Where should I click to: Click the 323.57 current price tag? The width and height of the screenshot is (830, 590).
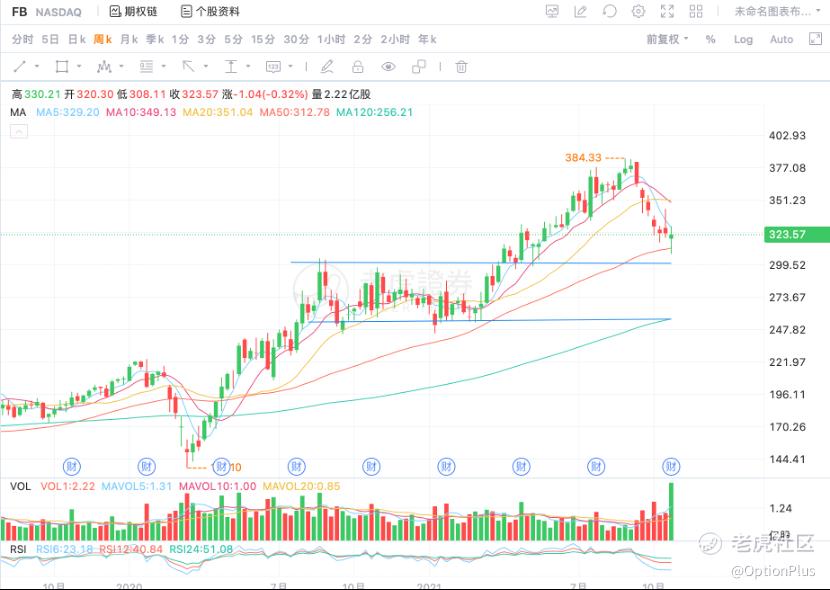point(797,234)
